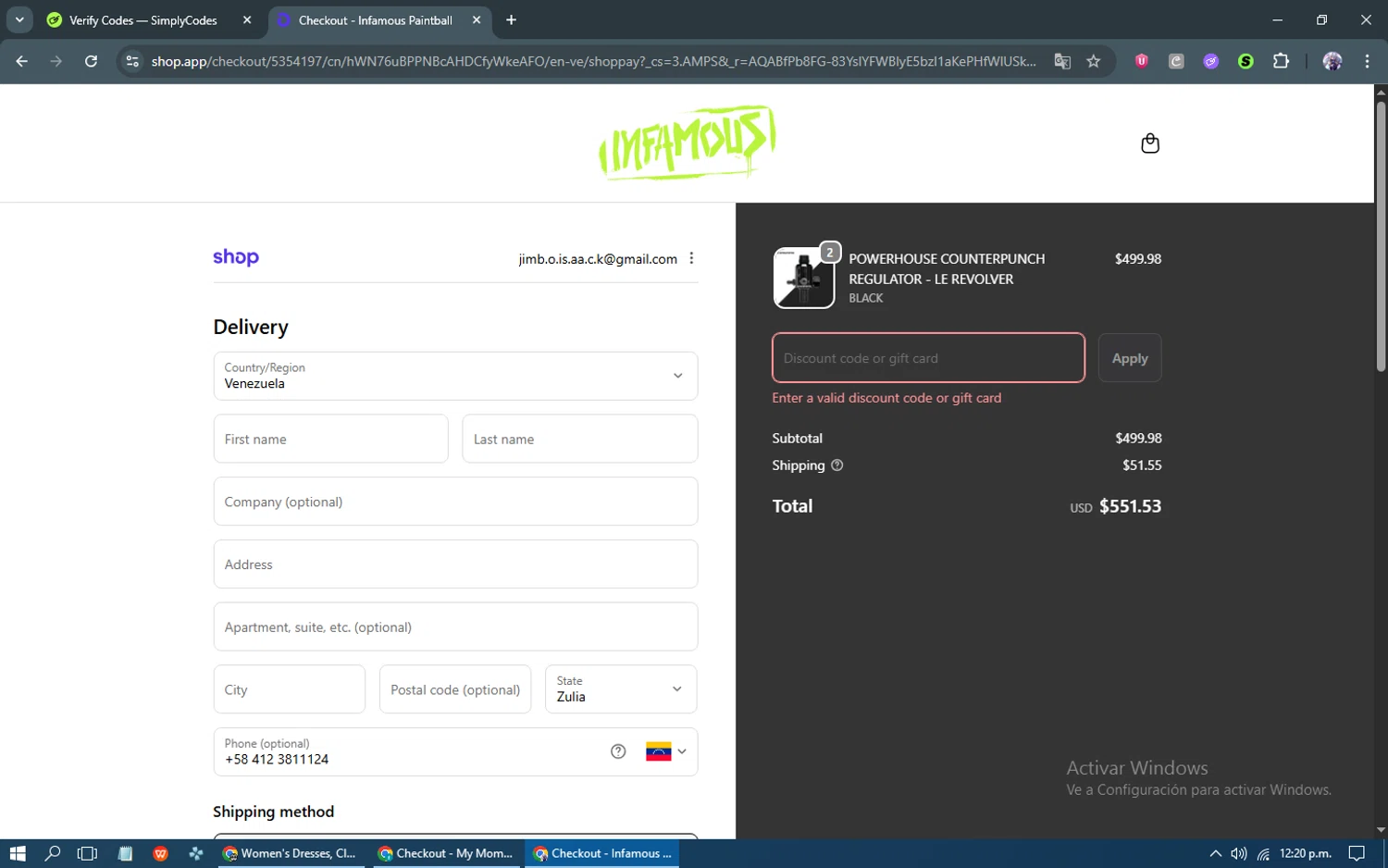View site information icon in address bar
The image size is (1388, 868).
pos(132,61)
